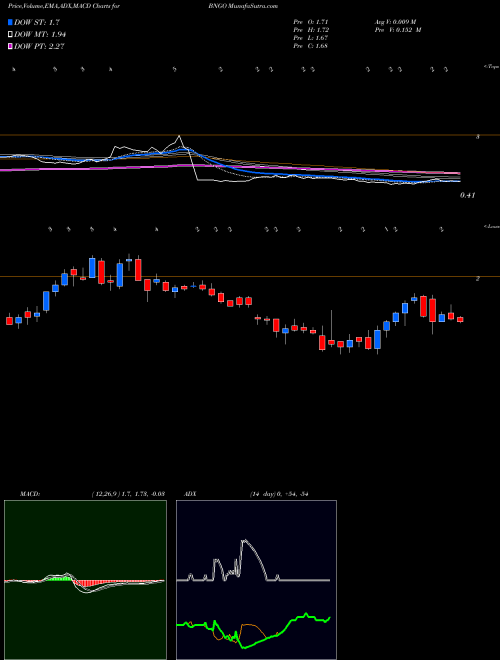
Task: Click the 'Pre L: 1.67' low value
Action: pyautogui.click(x=311, y=38)
